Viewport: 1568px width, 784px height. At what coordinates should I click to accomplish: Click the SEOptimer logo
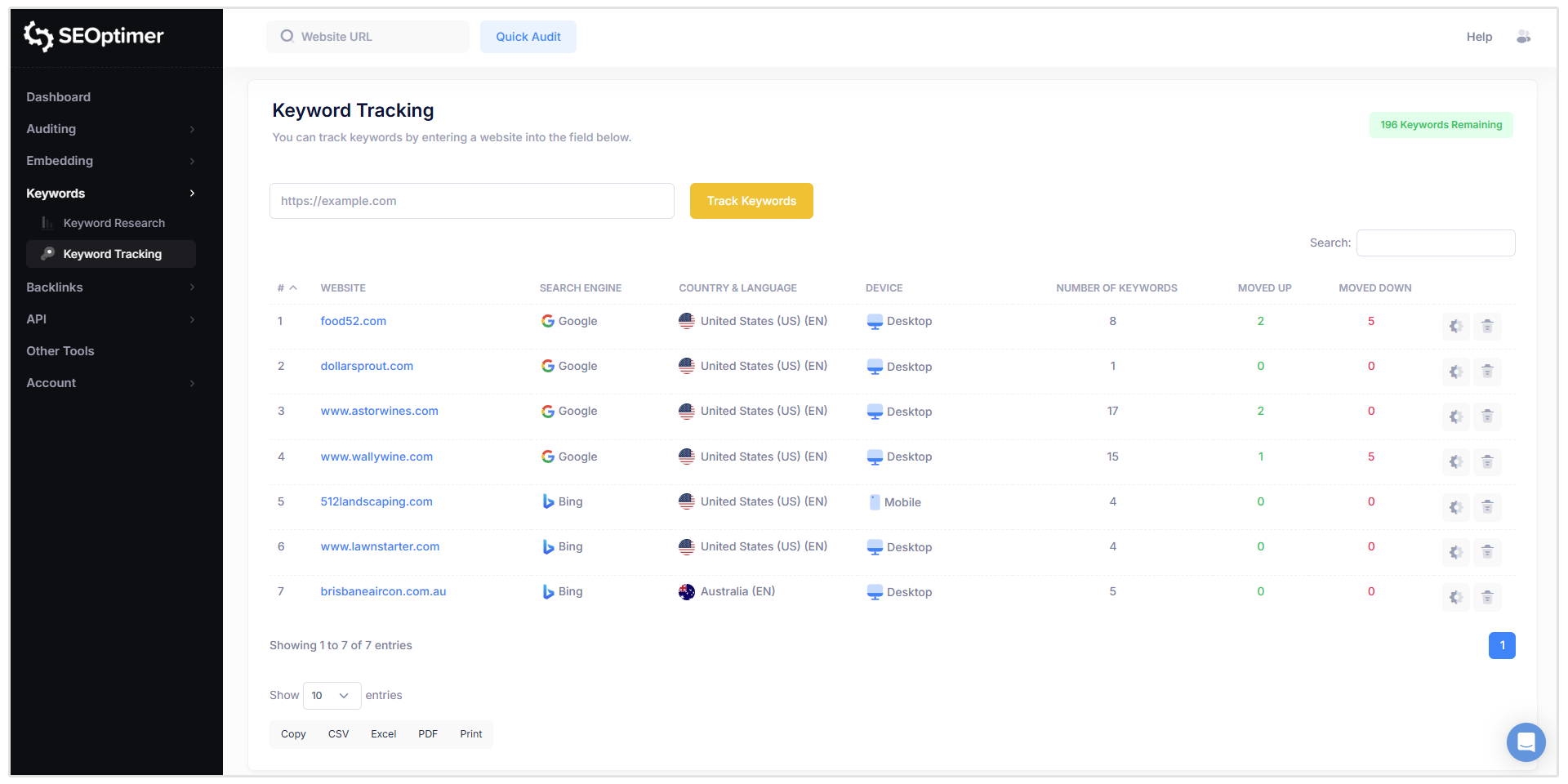(92, 36)
